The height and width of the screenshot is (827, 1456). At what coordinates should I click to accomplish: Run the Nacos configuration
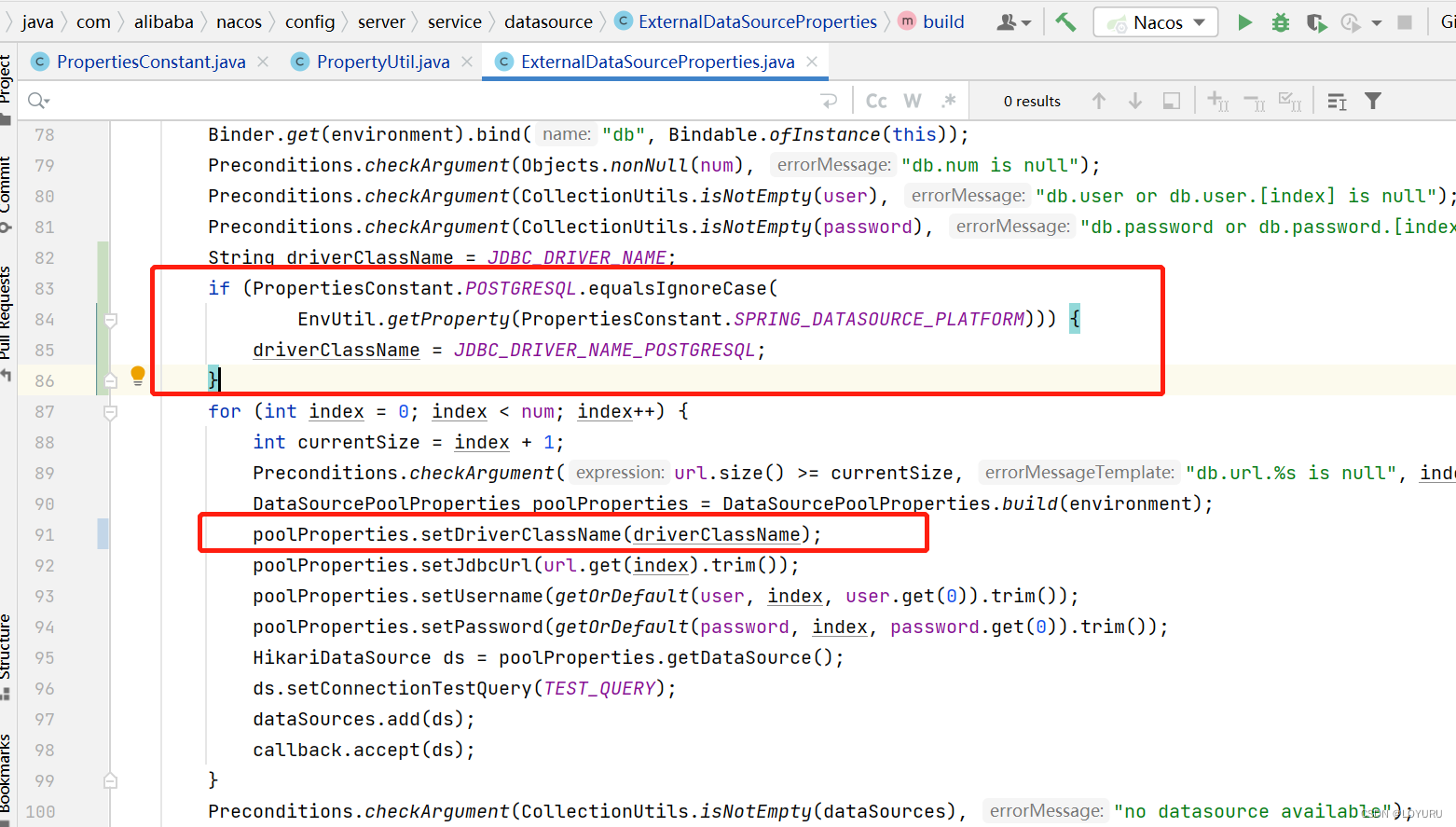pos(1244,22)
